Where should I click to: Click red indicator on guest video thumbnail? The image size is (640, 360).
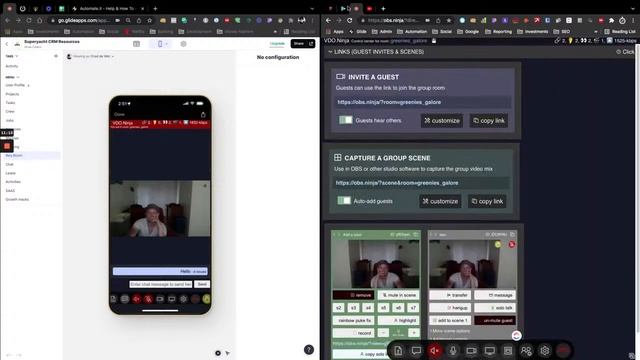511,244
